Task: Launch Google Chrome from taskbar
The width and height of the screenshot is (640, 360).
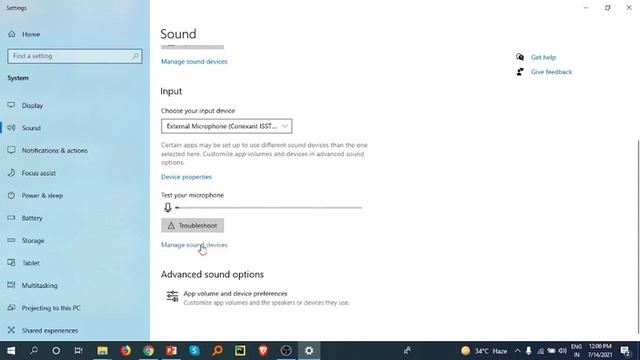Action: [x=149, y=351]
